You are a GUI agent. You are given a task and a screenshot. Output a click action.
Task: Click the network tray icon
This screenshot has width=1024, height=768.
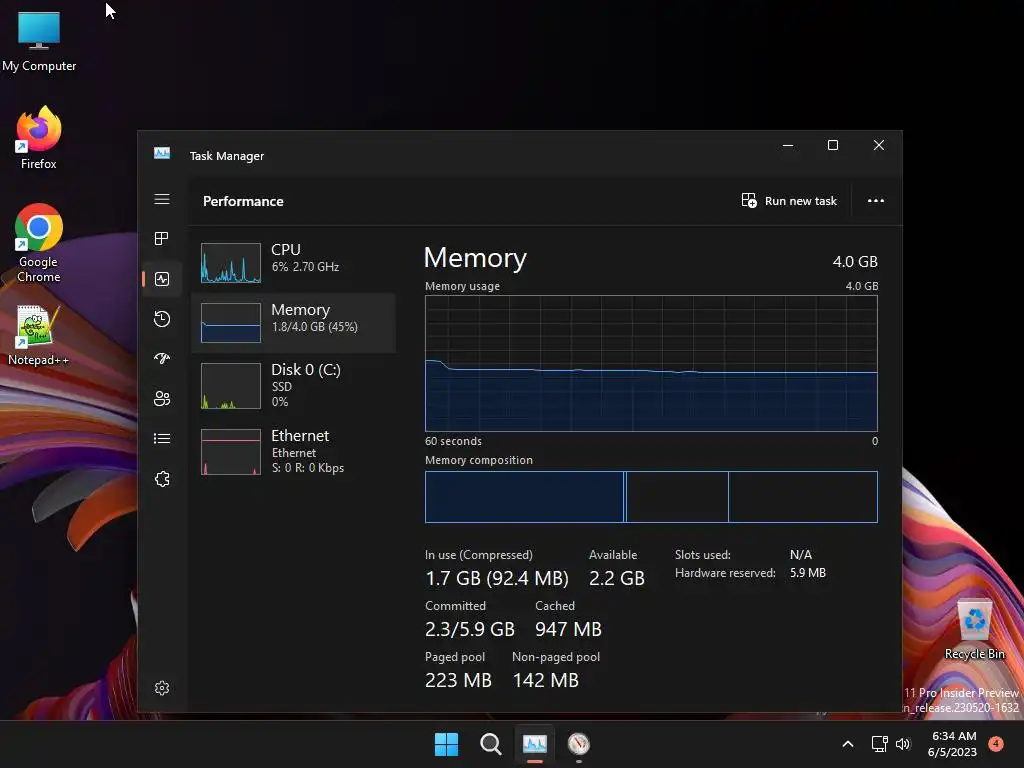879,744
